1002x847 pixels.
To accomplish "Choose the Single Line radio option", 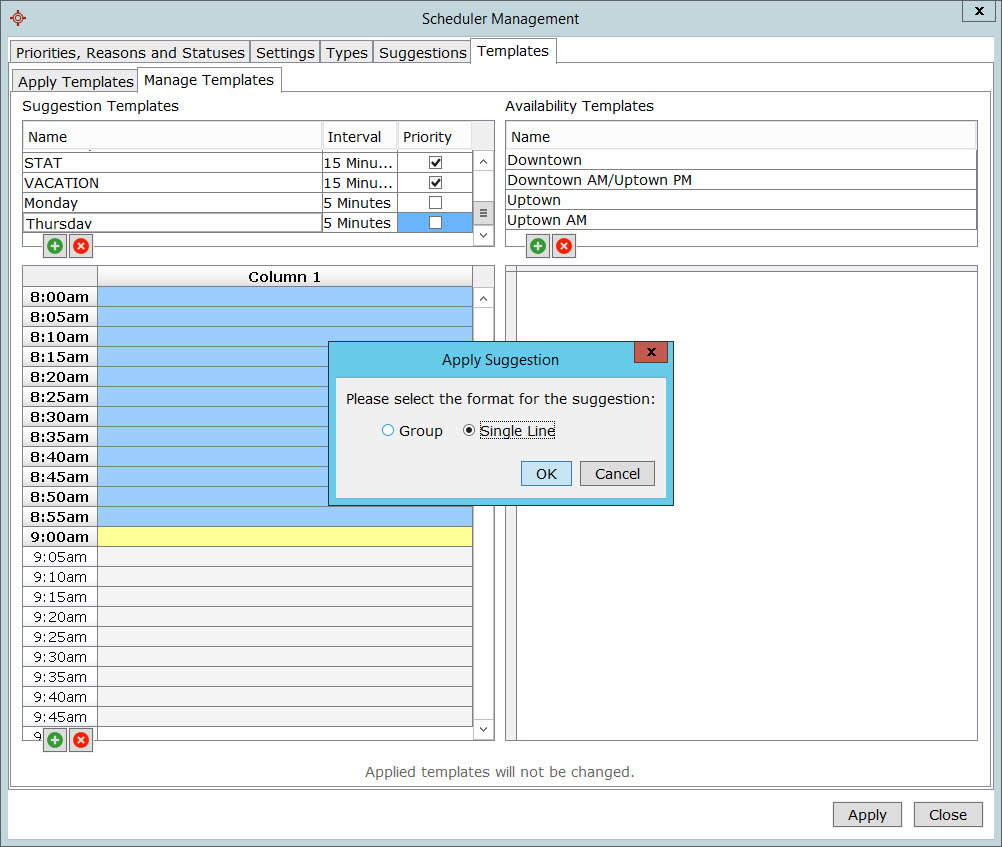I will click(469, 431).
